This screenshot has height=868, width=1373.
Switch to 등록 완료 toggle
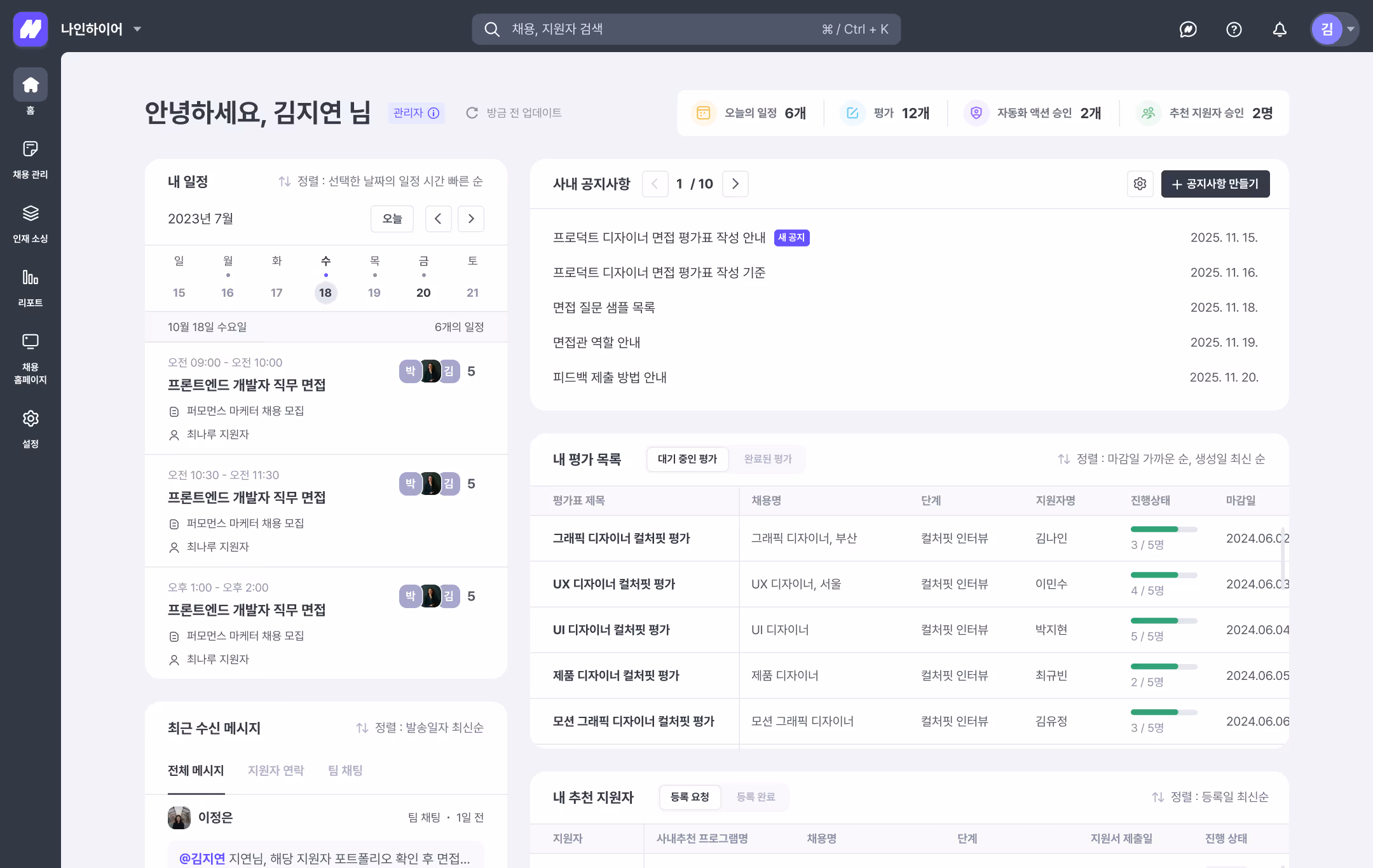pos(755,797)
